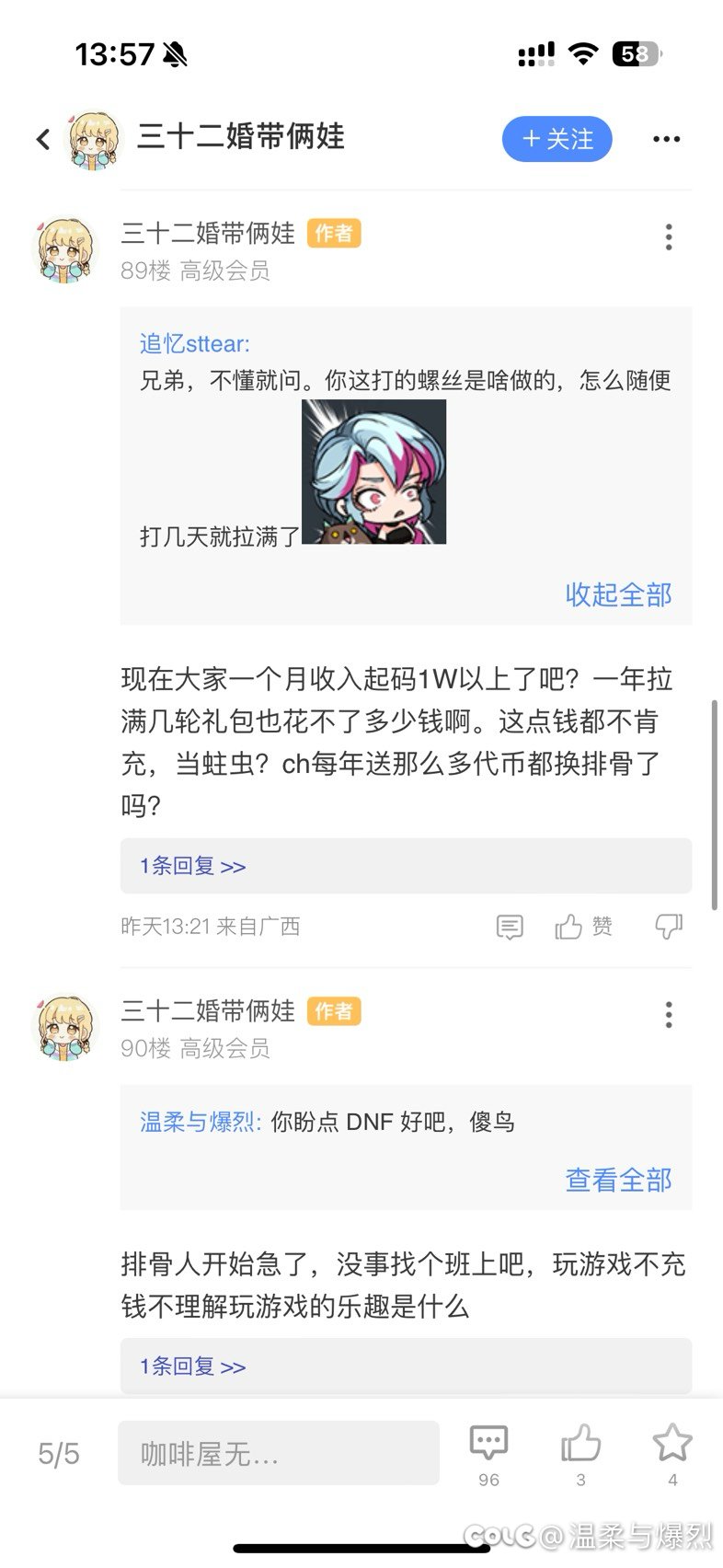
Task: Collapse the quote via 收起全部
Action: tap(618, 594)
